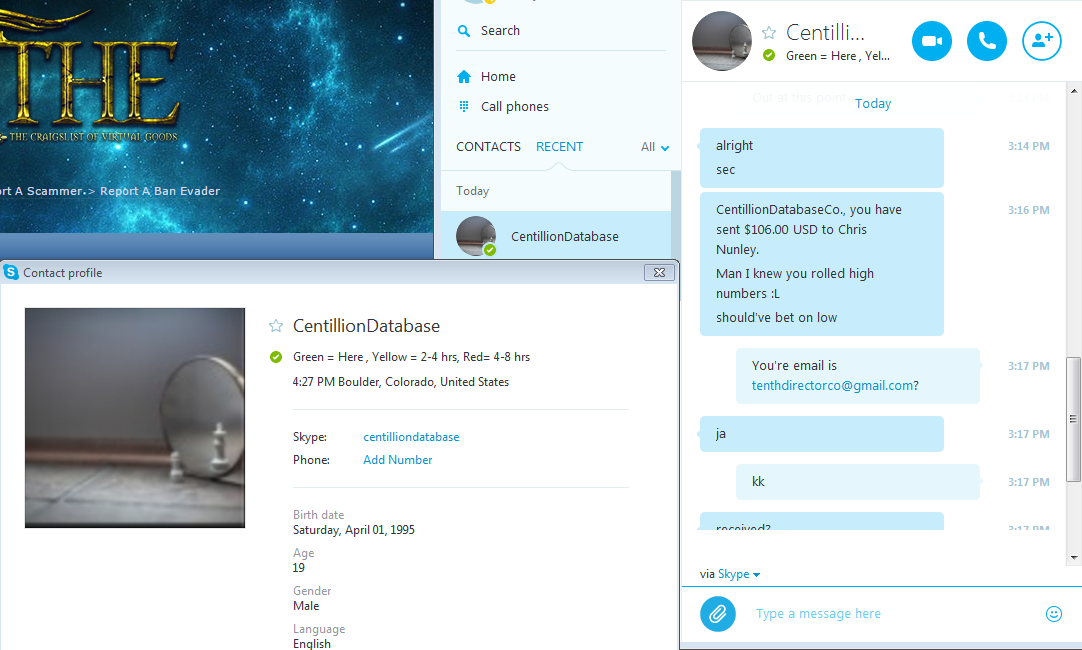Screen dimensions: 1082x650
Task: Click the Today group header in recent list
Action: 473,191
